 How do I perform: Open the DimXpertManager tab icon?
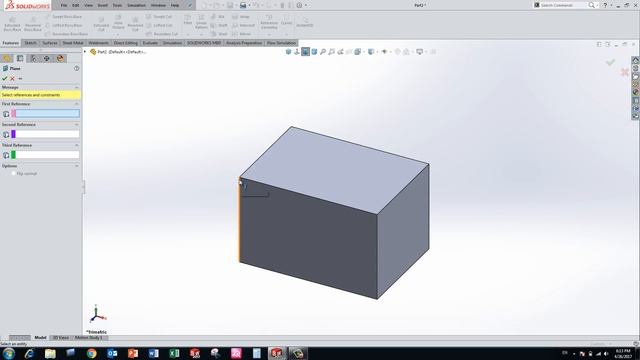click(47, 58)
